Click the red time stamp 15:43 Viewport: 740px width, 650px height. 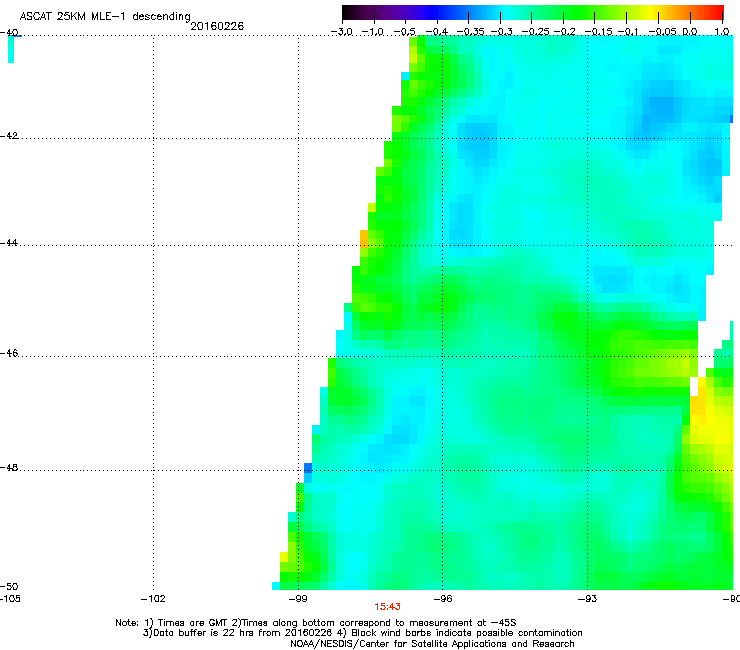tap(387, 607)
